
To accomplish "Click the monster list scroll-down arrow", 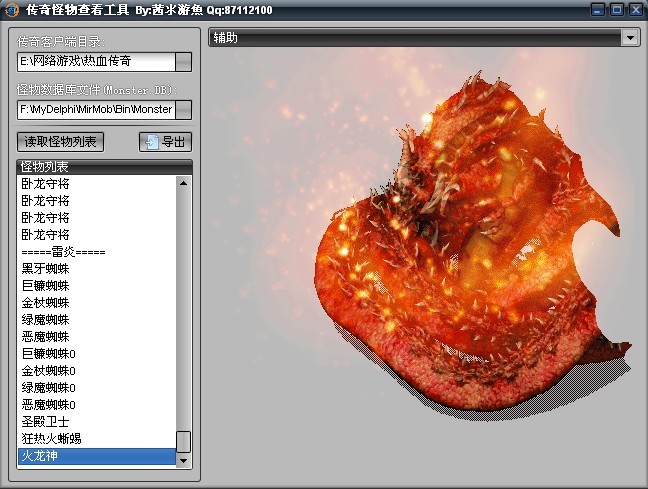I will (x=183, y=460).
